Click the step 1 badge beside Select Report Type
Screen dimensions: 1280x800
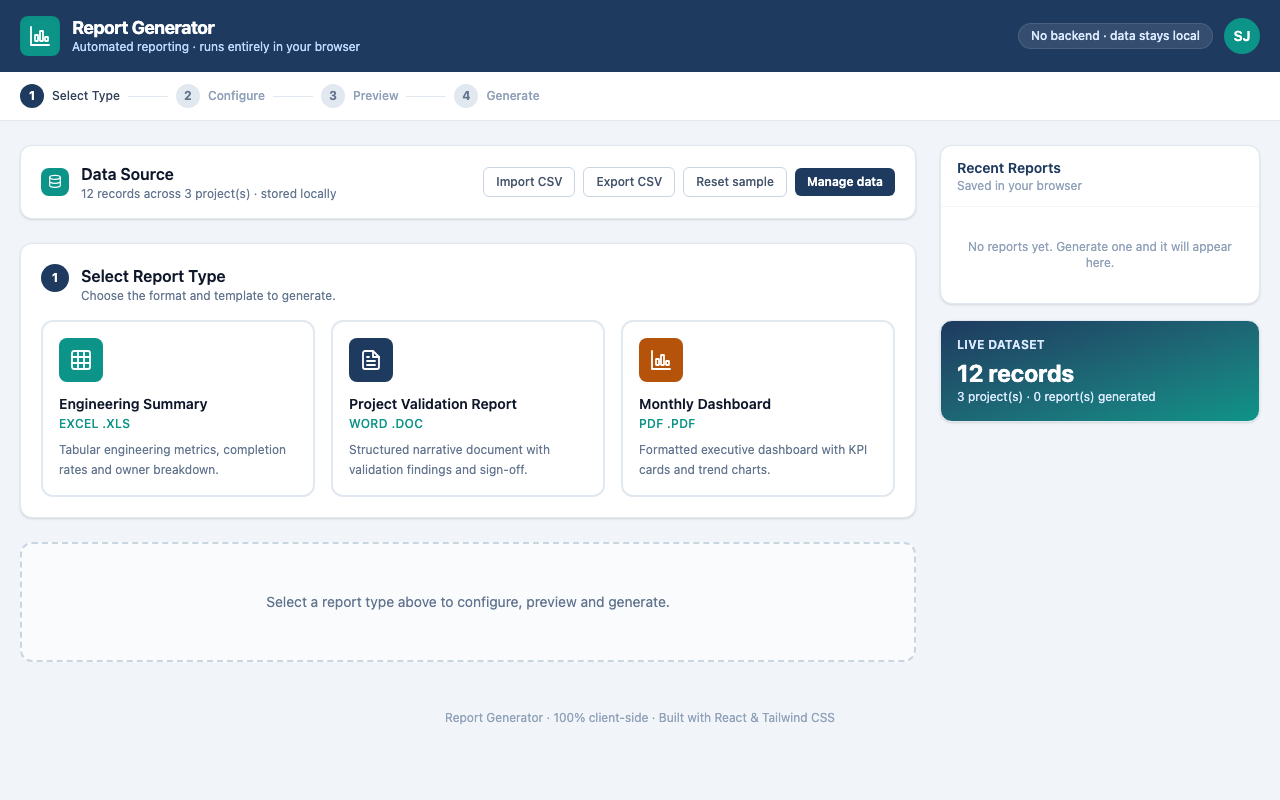(55, 278)
